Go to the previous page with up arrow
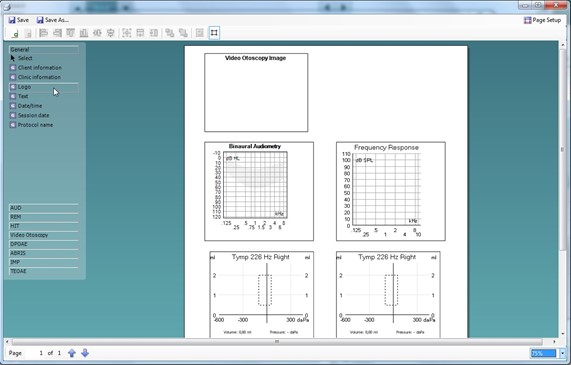The width and height of the screenshot is (571, 365). (72, 353)
